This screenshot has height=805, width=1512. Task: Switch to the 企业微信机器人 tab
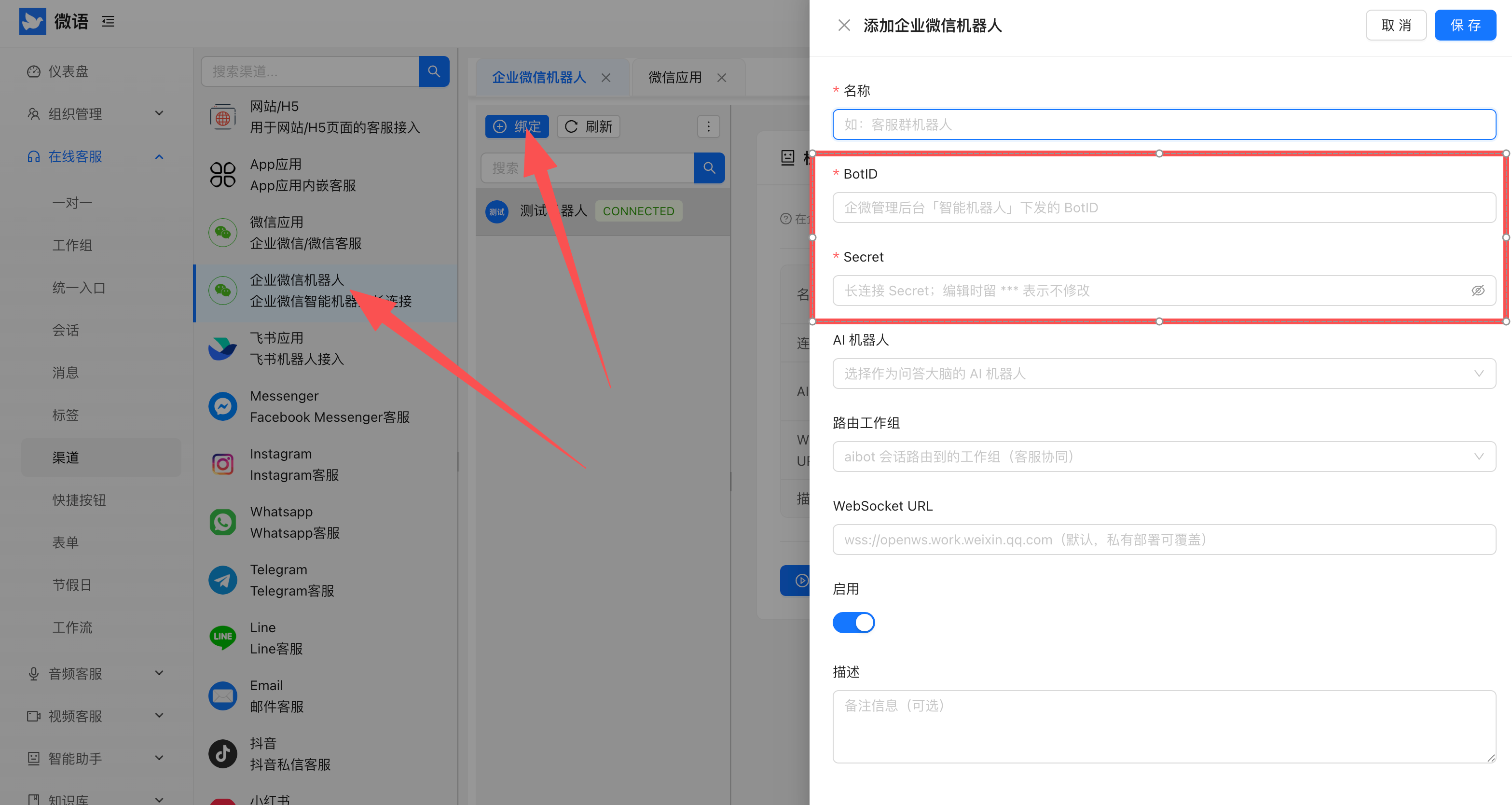[539, 77]
